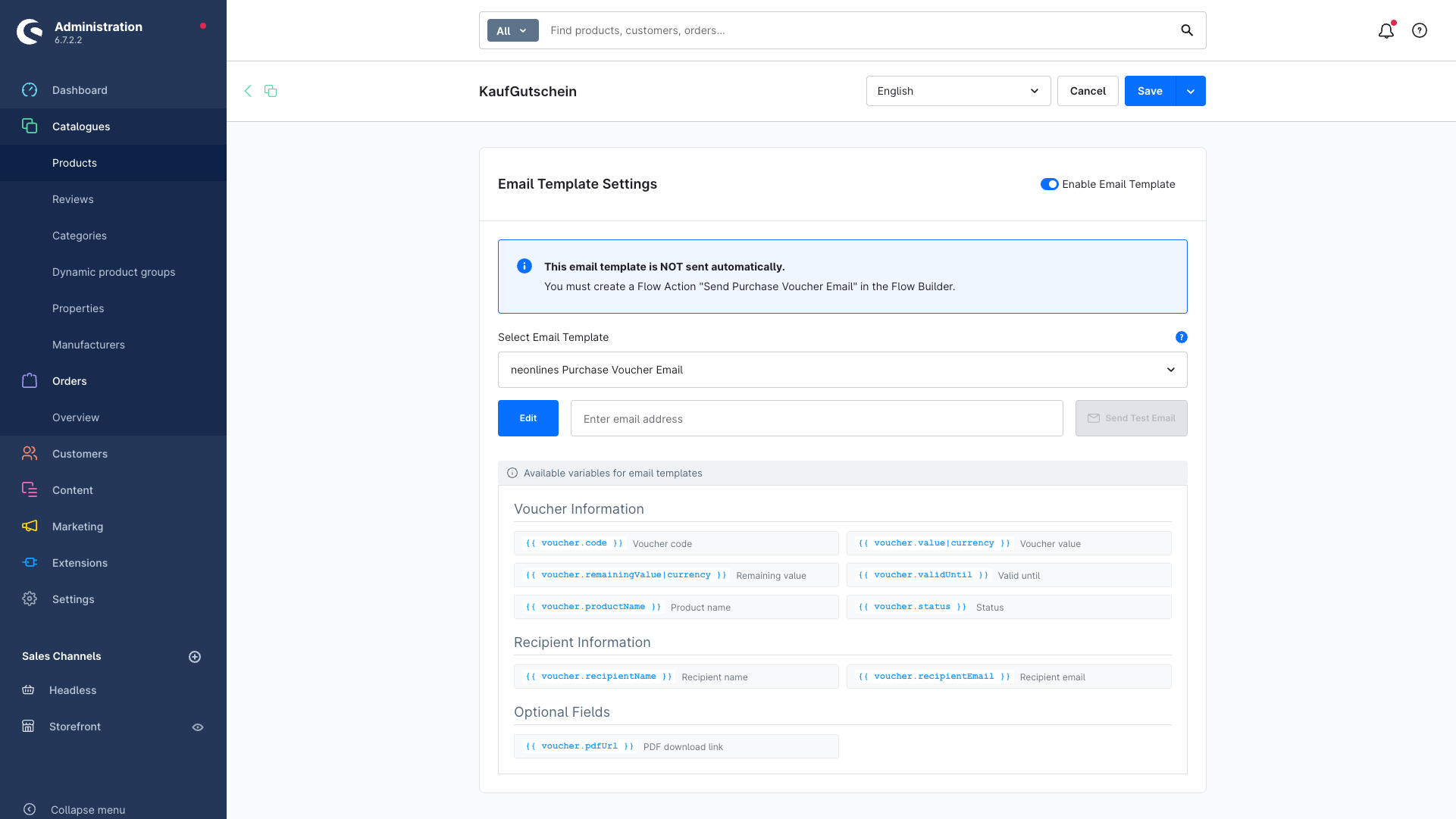Screen dimensions: 1456x819
Task: Click the Select Email Template help tooltip icon
Action: click(1181, 337)
